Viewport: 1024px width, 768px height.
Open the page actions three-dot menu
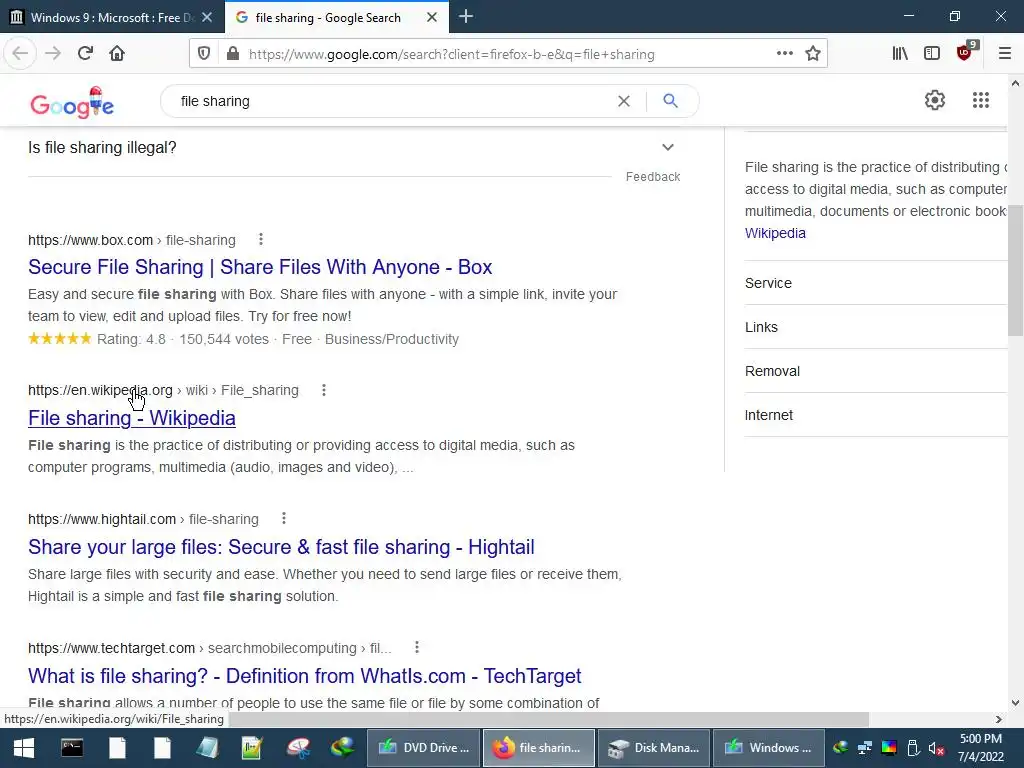[x=785, y=54]
